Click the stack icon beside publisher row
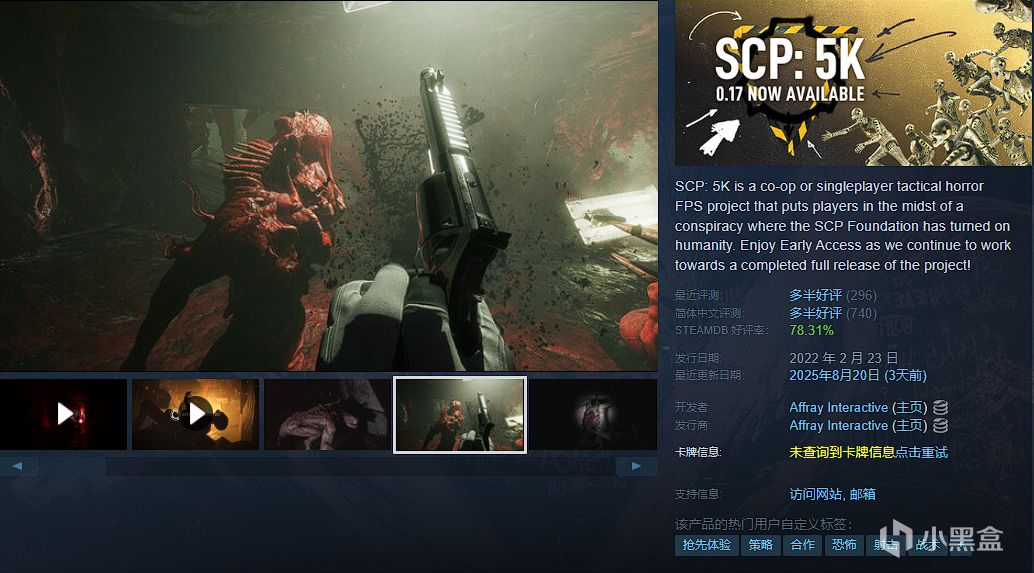 pyautogui.click(x=940, y=425)
